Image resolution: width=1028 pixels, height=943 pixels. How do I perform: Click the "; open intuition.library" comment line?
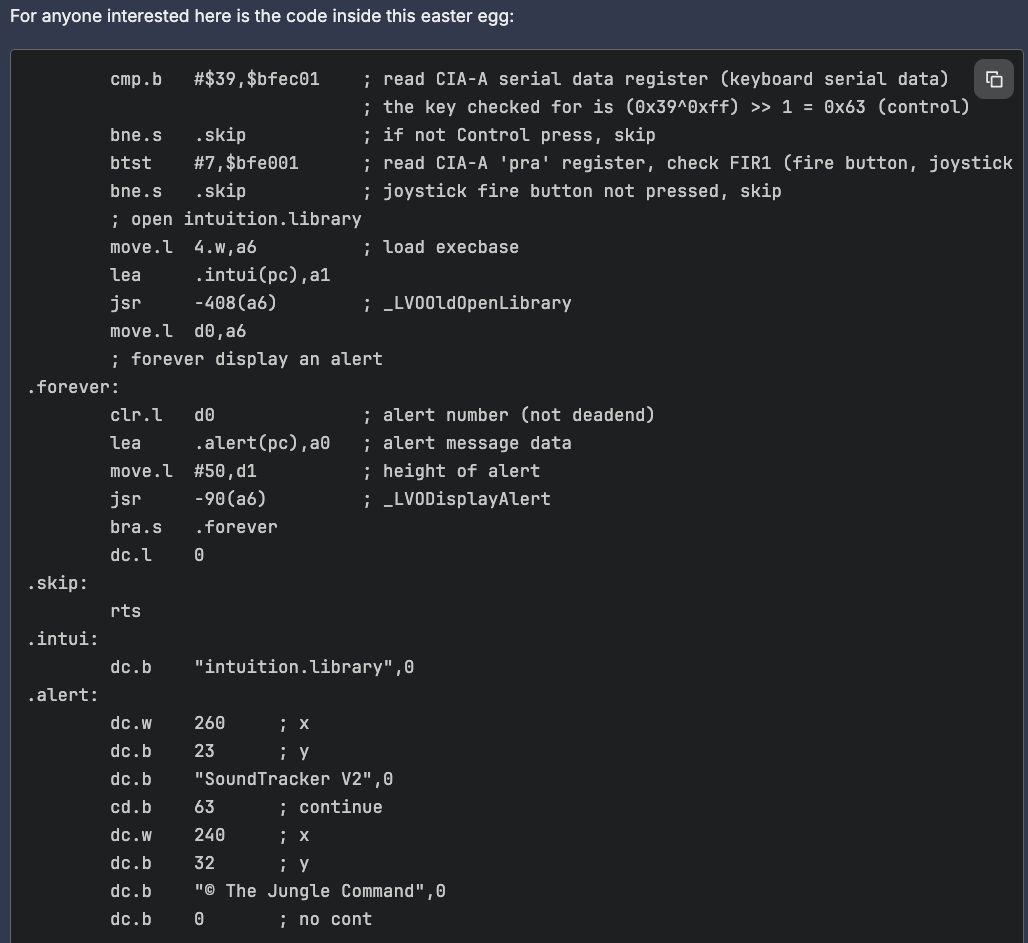(236, 219)
